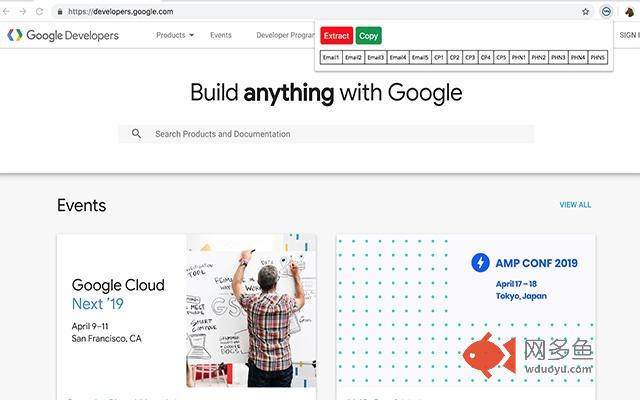Bookmark page with the star icon

(586, 12)
